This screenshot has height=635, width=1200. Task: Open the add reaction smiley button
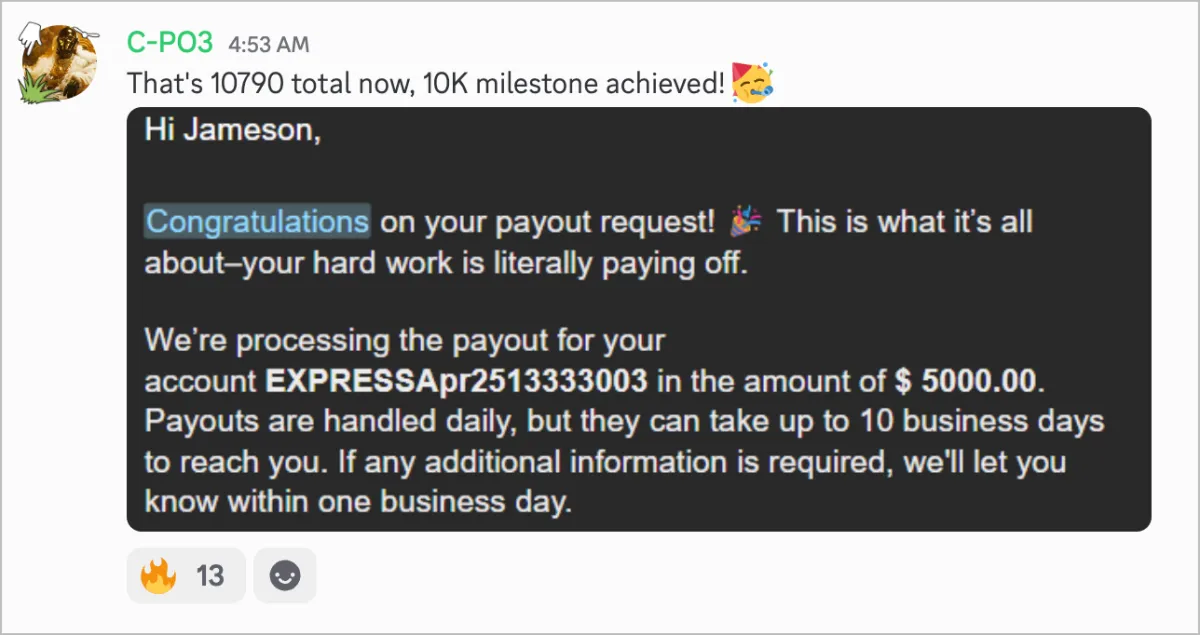(x=285, y=575)
